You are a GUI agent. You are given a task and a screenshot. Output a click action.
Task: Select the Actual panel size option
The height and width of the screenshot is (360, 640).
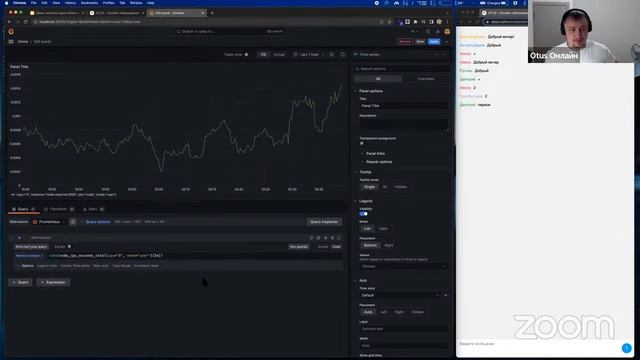pos(279,54)
